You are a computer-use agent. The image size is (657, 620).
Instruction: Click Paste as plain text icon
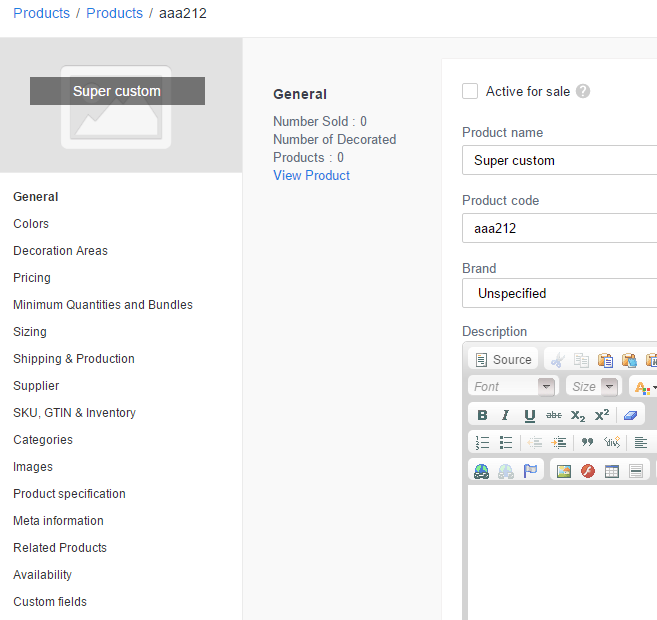pyautogui.click(x=629, y=360)
